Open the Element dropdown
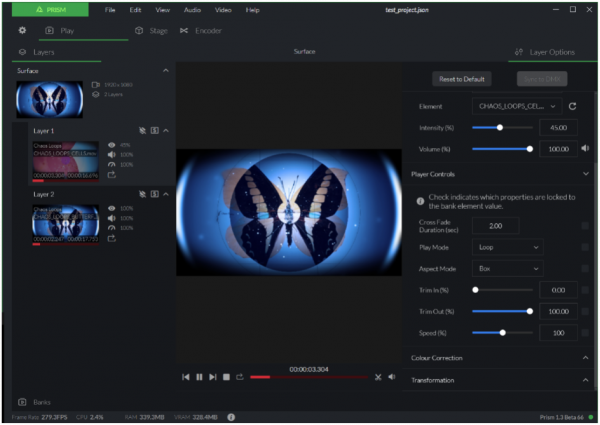The image size is (600, 425). [517, 106]
